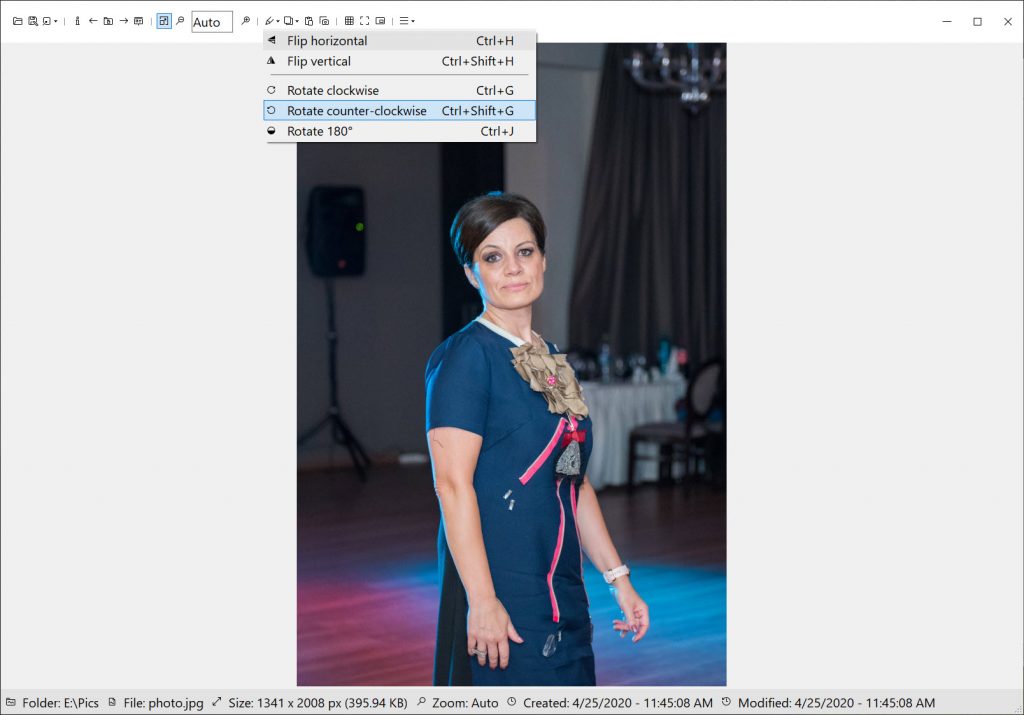Click the windowed/always-on-top icon
This screenshot has height=715, width=1024.
coord(380,21)
